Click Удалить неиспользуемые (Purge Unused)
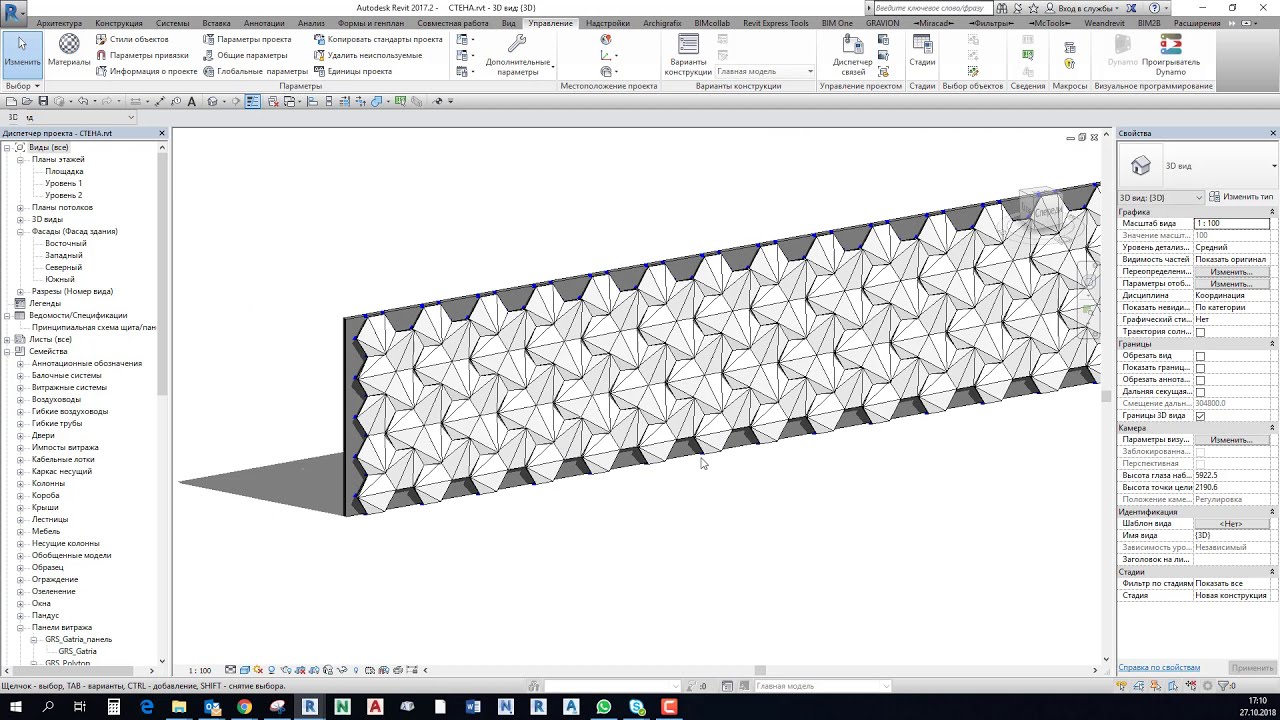The height and width of the screenshot is (720, 1280). point(367,55)
